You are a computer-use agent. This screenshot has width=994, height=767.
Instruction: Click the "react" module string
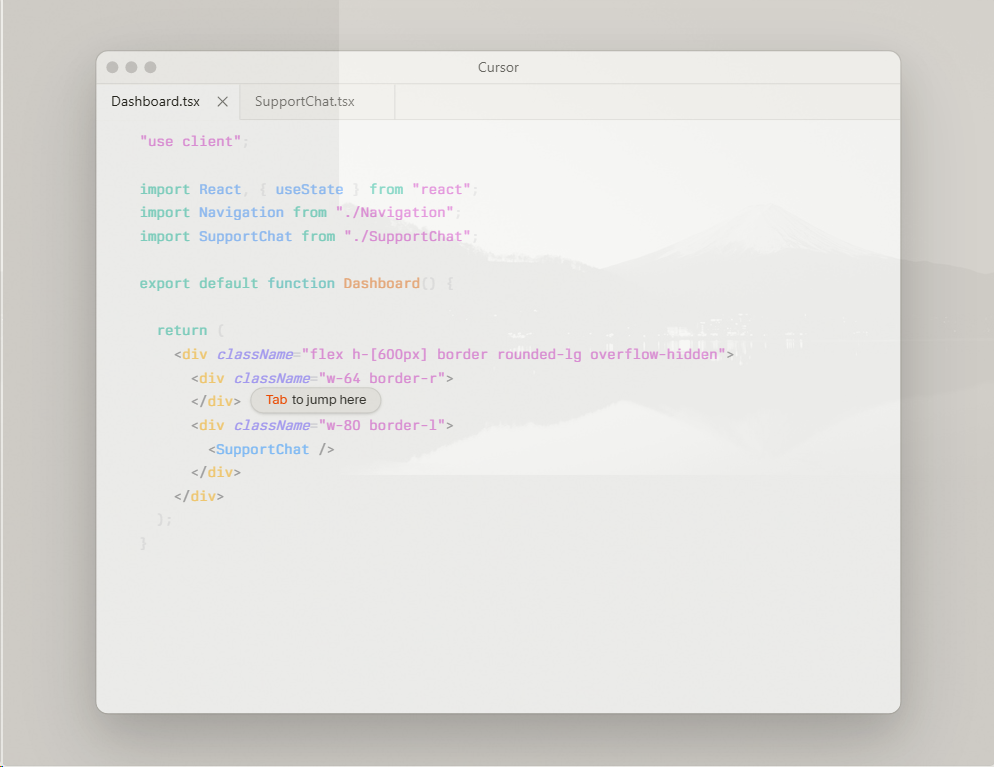[441, 189]
